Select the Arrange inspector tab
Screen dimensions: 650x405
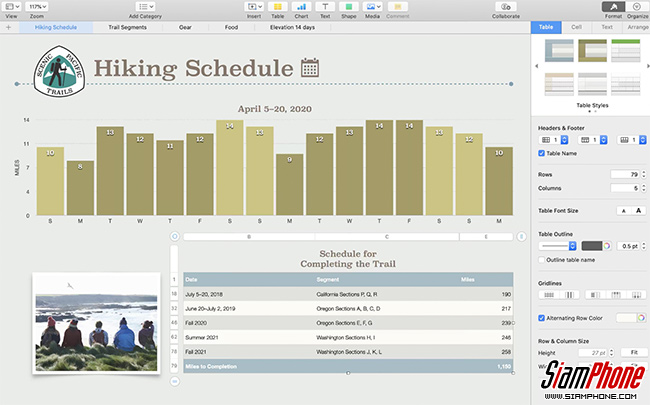[x=637, y=27]
